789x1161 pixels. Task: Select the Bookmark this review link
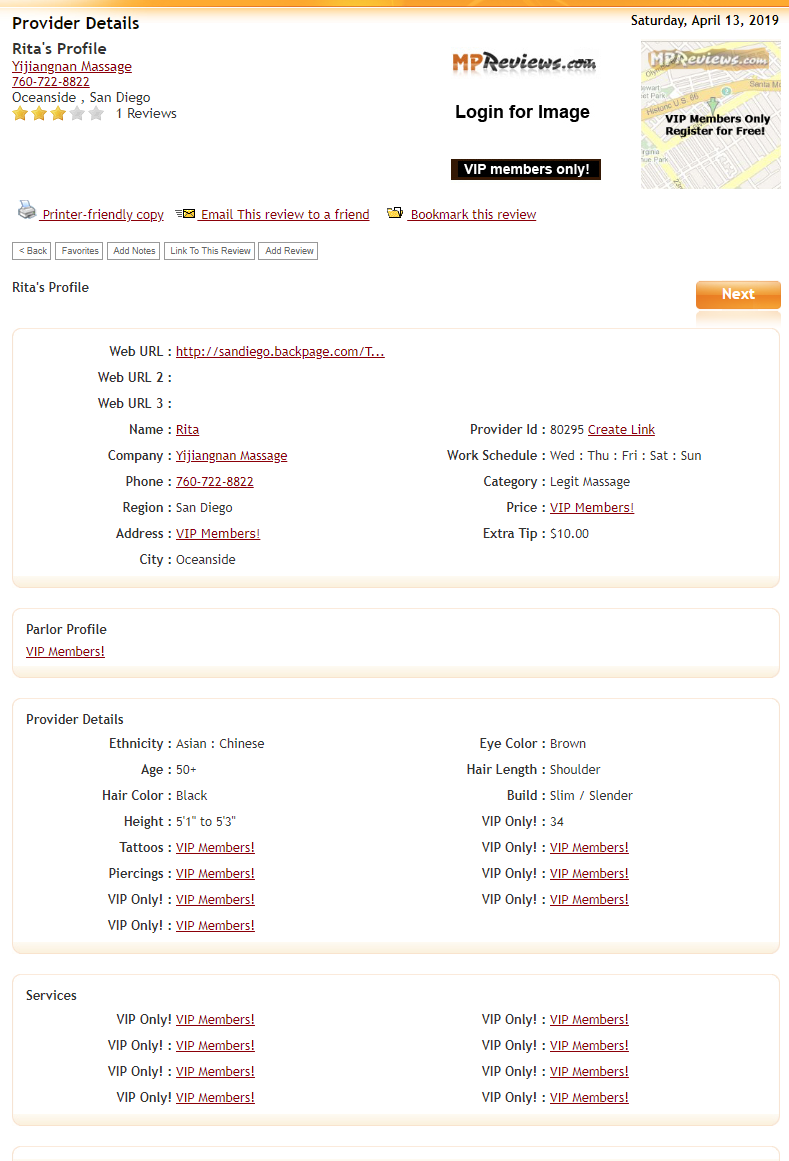tap(472, 215)
